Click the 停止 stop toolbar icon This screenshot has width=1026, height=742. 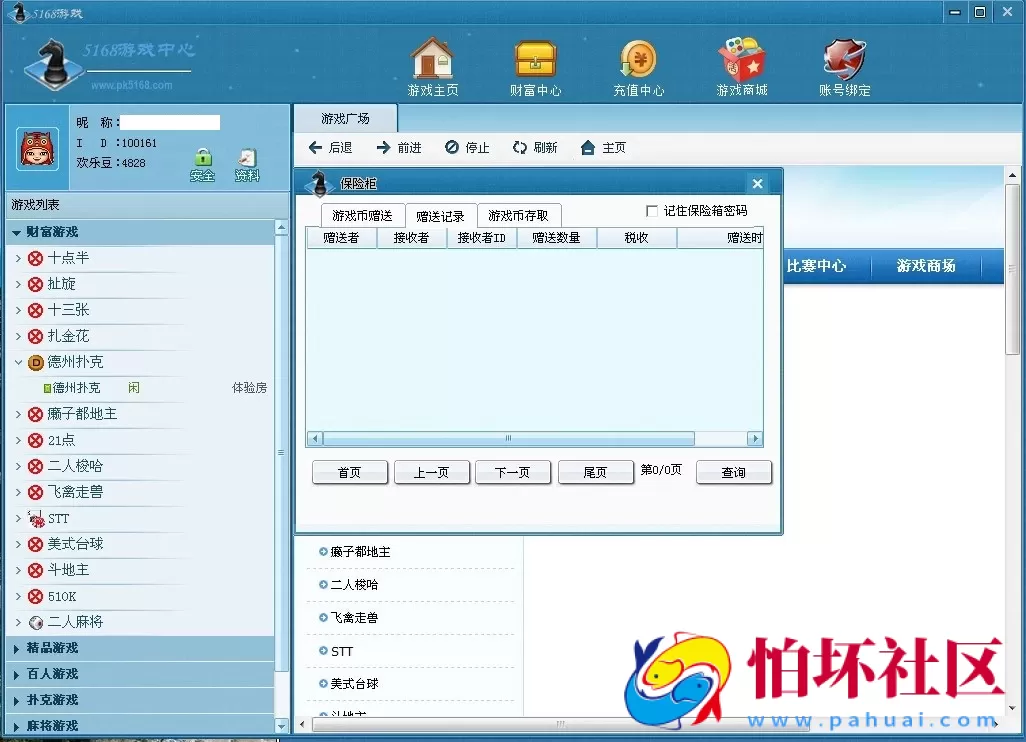tap(452, 148)
